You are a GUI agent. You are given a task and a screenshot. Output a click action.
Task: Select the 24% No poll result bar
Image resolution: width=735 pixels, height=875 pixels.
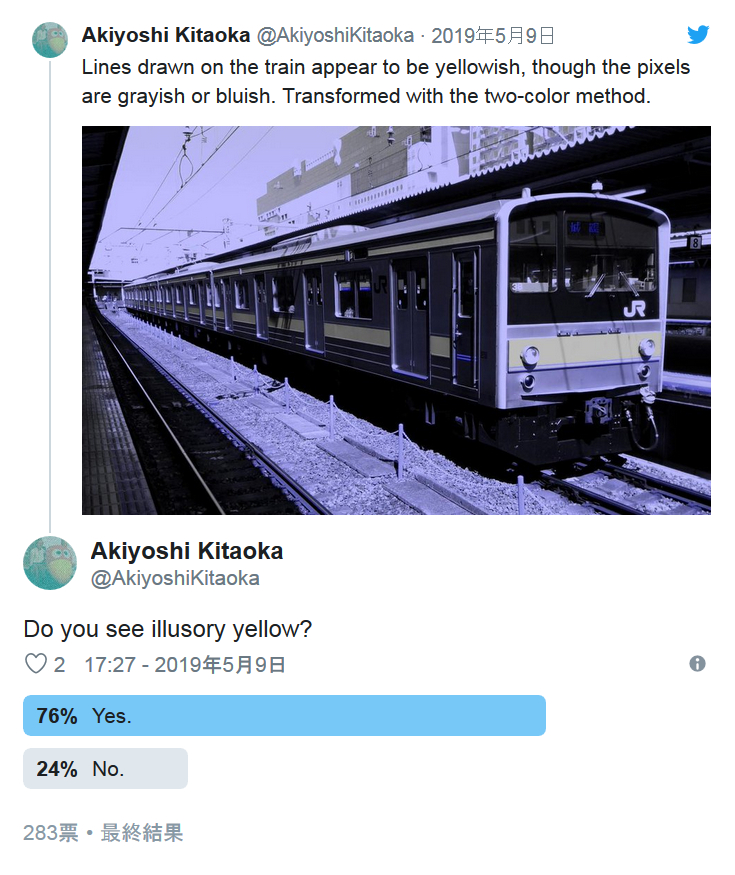pyautogui.click(x=105, y=768)
